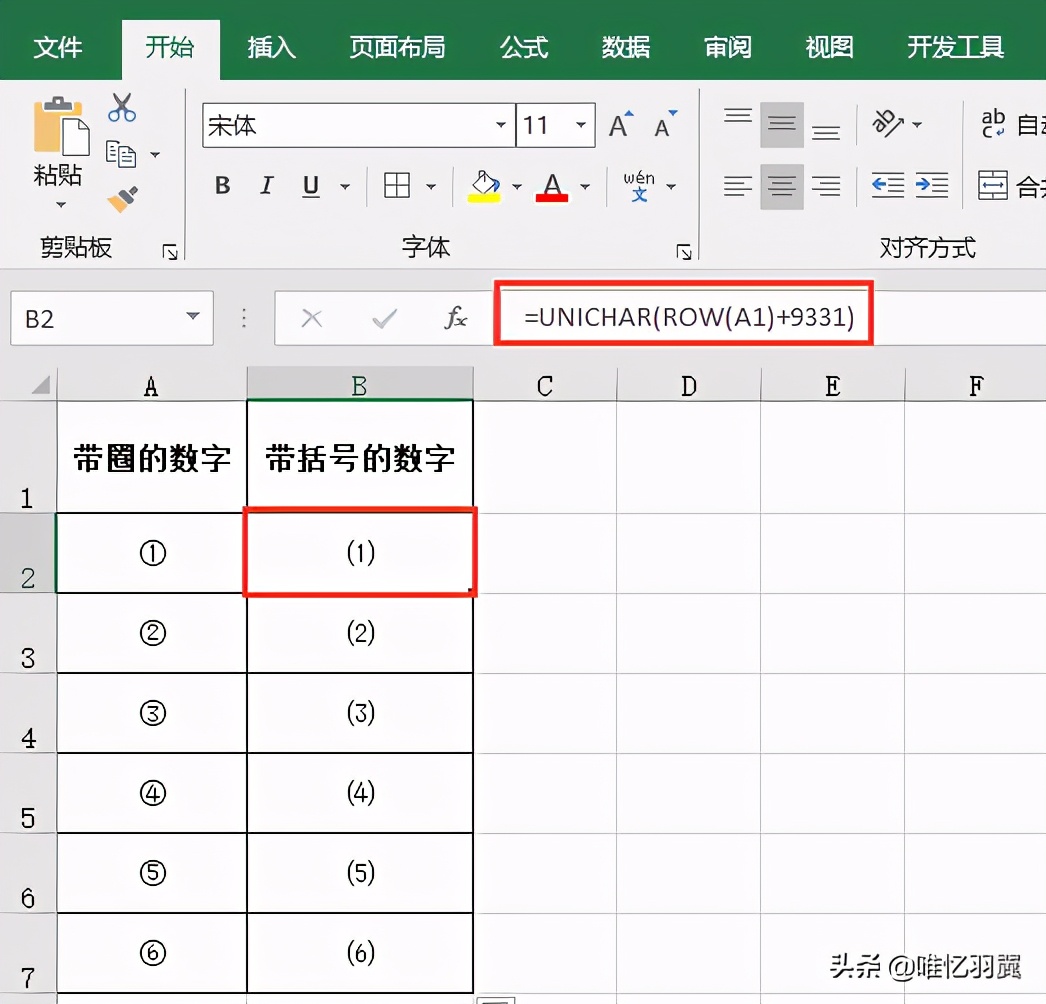Switch to the 审阅 Review tab
Screen dimensions: 1046x1004
(728, 47)
